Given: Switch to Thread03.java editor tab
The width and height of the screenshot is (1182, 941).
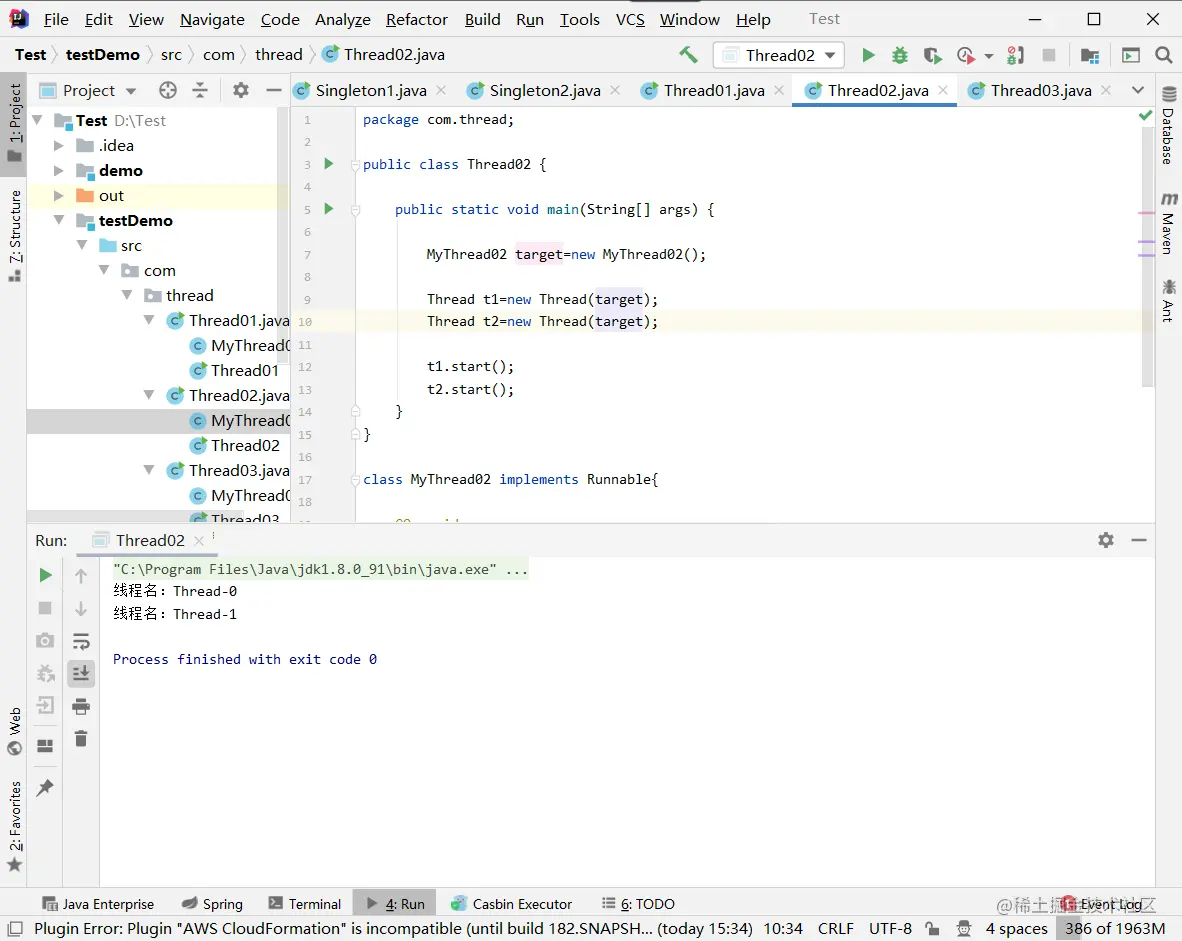Looking at the screenshot, I should (1040, 90).
